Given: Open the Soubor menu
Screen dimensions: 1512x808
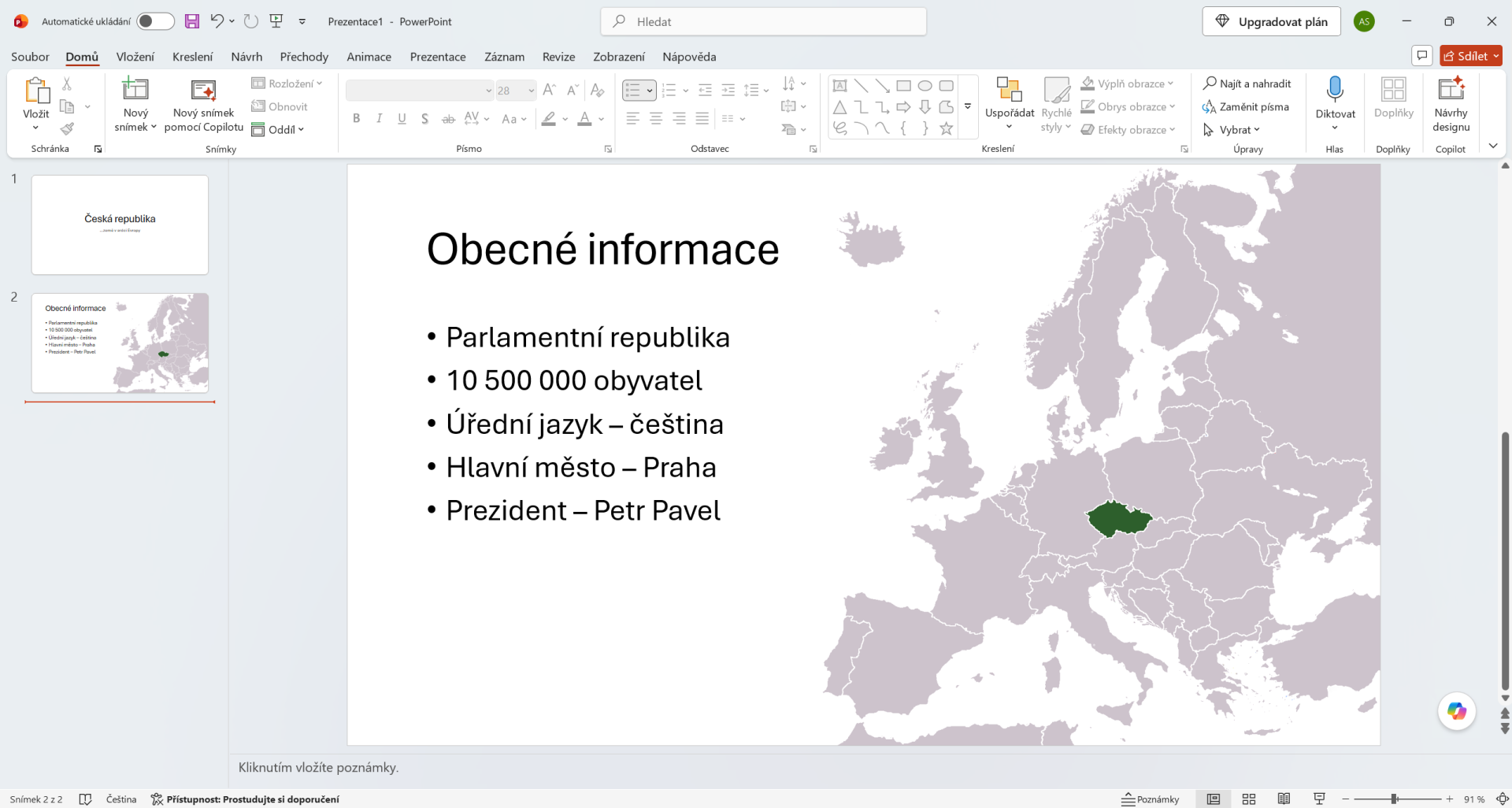Looking at the screenshot, I should [x=30, y=57].
